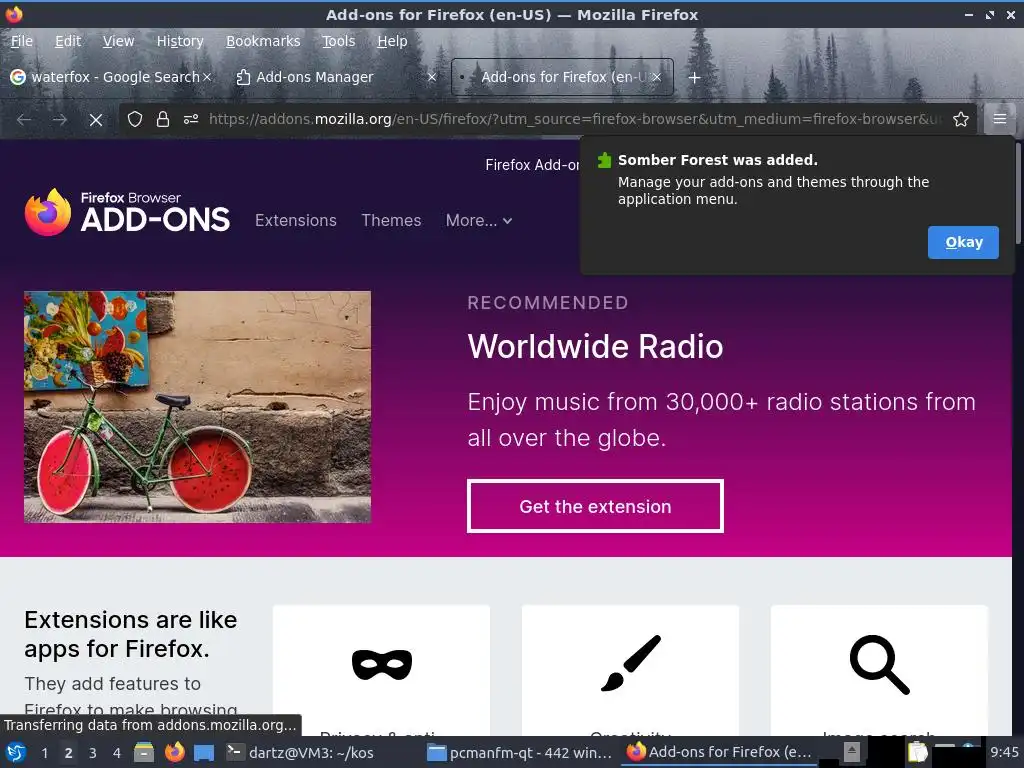Click Get the extension button
This screenshot has width=1024, height=768.
[595, 506]
